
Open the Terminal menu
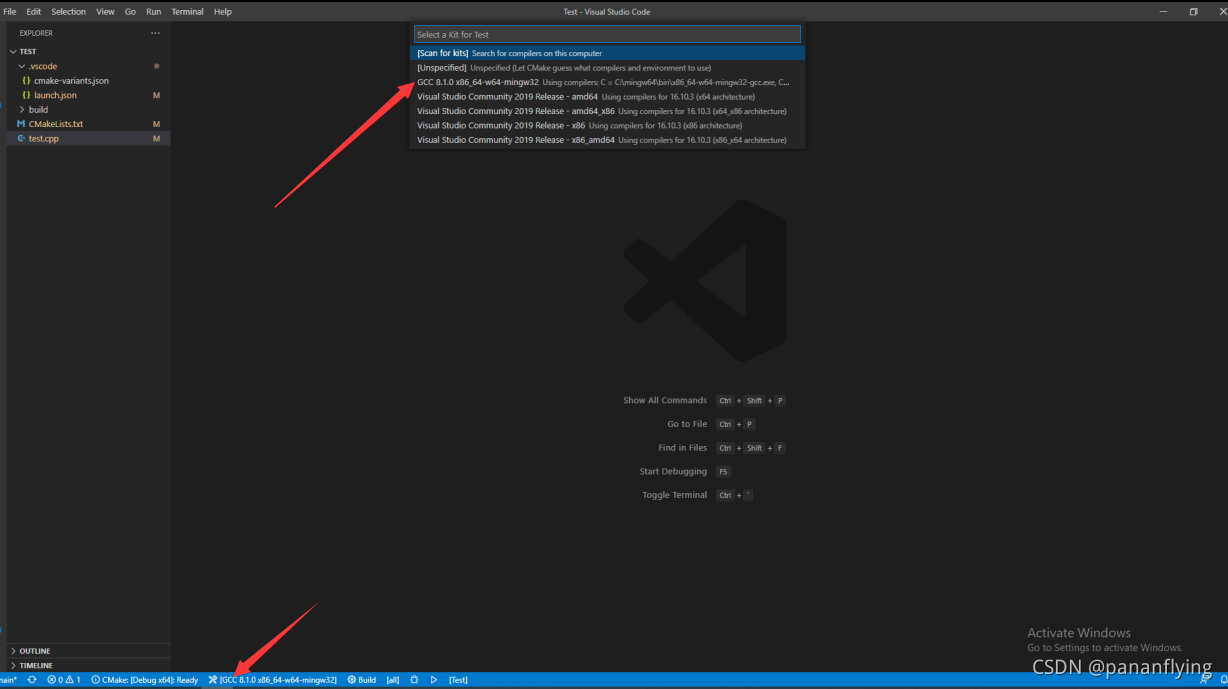pos(188,12)
